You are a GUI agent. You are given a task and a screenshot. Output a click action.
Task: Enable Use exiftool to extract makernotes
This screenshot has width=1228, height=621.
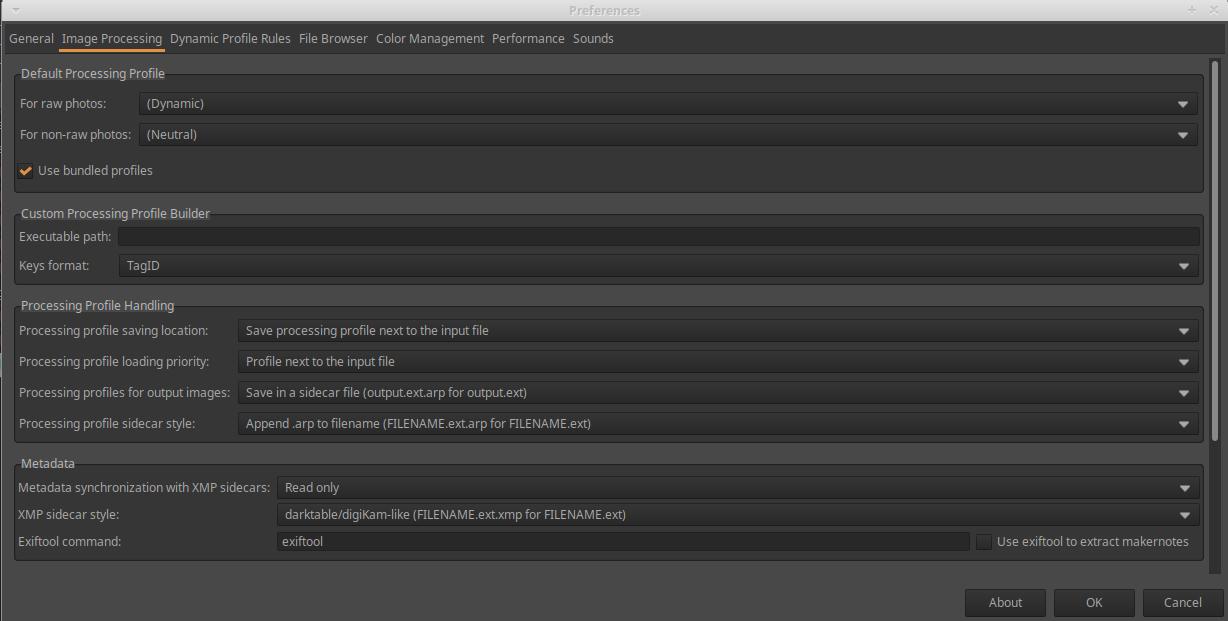point(984,542)
